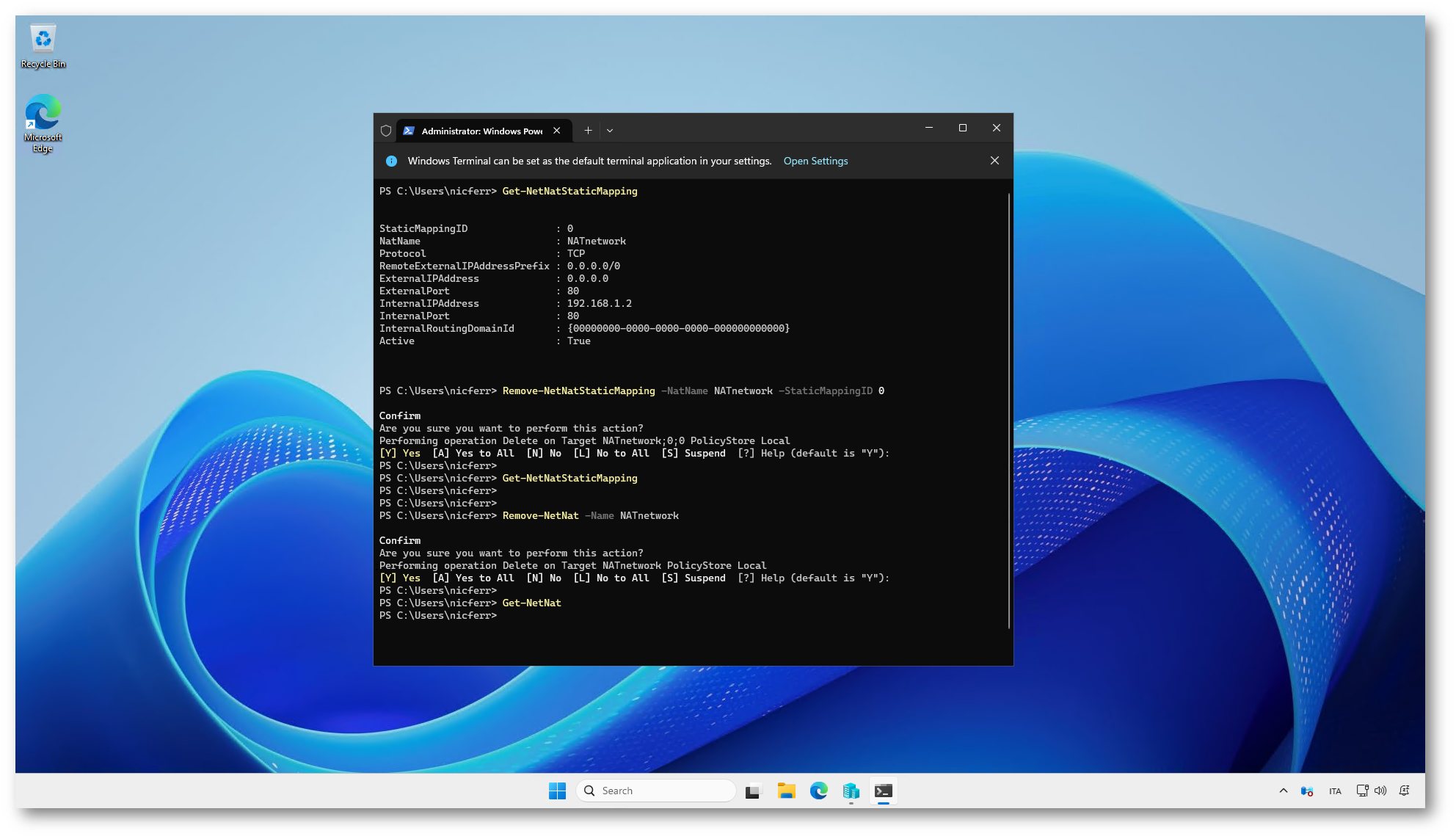Maximize the Terminal window
The width and height of the screenshot is (1456, 839).
point(962,128)
